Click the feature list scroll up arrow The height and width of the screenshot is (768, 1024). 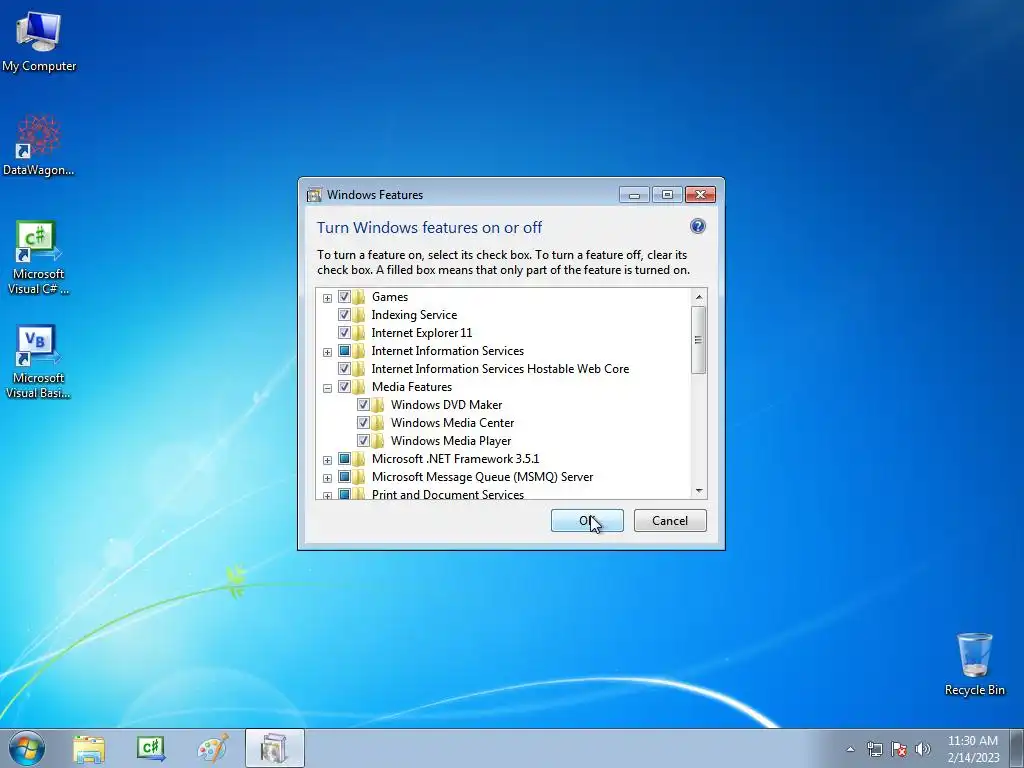(699, 297)
